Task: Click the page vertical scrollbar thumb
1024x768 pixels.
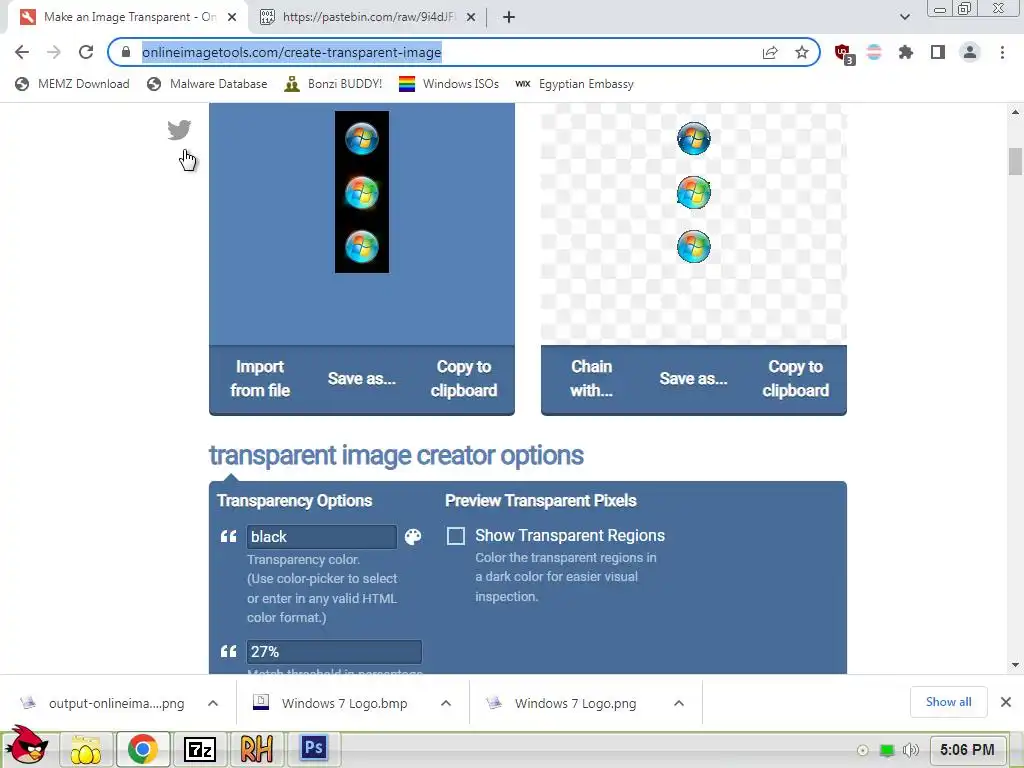Action: point(1015,161)
